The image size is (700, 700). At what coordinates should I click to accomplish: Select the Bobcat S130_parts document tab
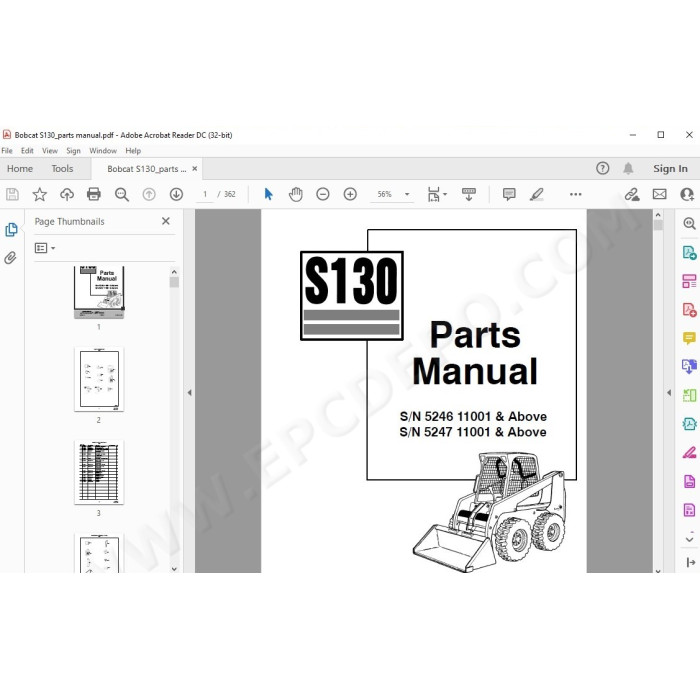tap(146, 169)
